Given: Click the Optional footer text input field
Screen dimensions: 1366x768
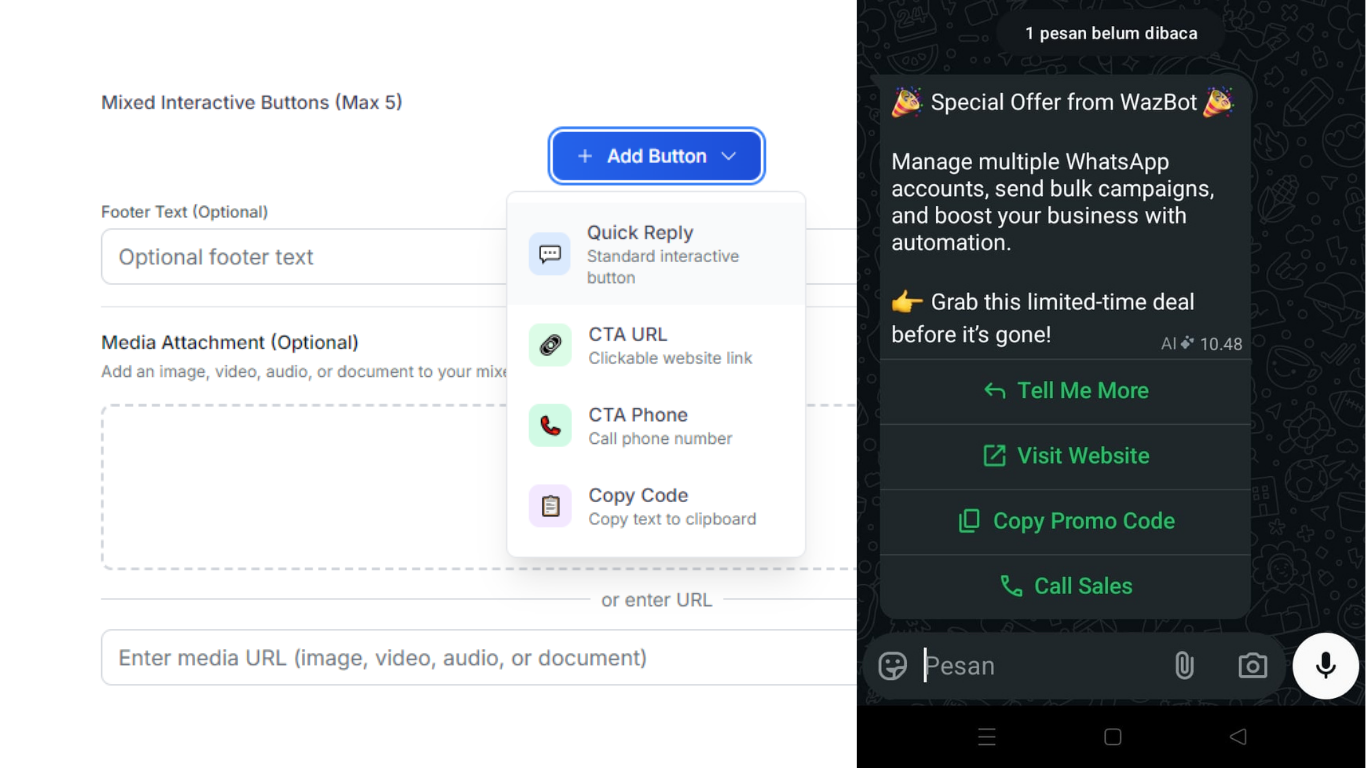Looking at the screenshot, I should (300, 257).
